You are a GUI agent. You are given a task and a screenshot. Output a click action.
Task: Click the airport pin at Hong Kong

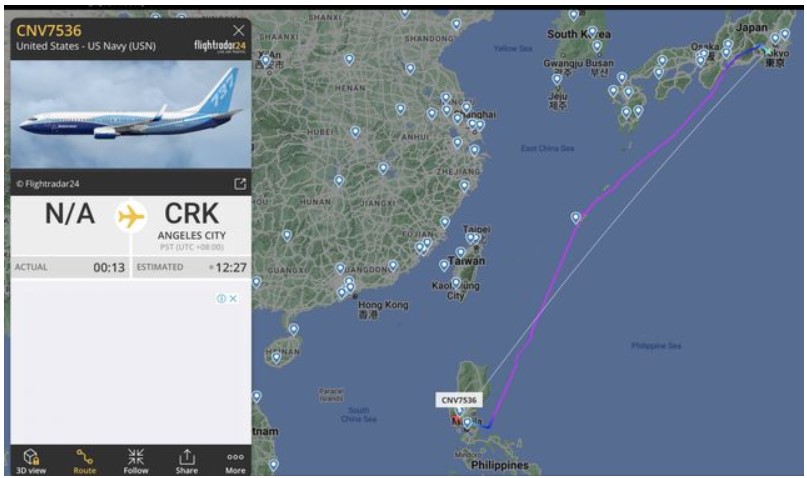coord(350,287)
